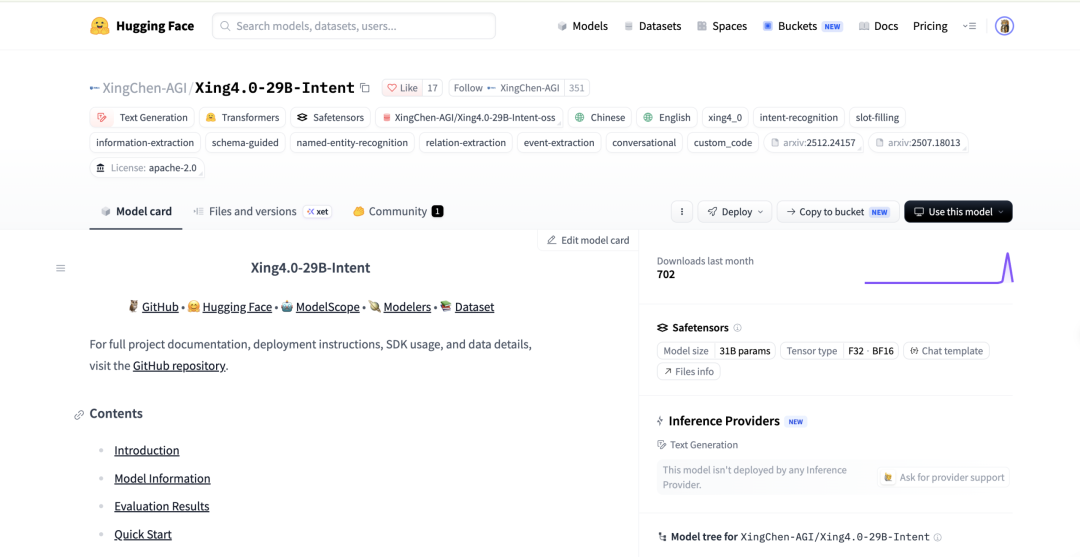
Task: Click the intent-recognition tag
Action: click(x=798, y=117)
